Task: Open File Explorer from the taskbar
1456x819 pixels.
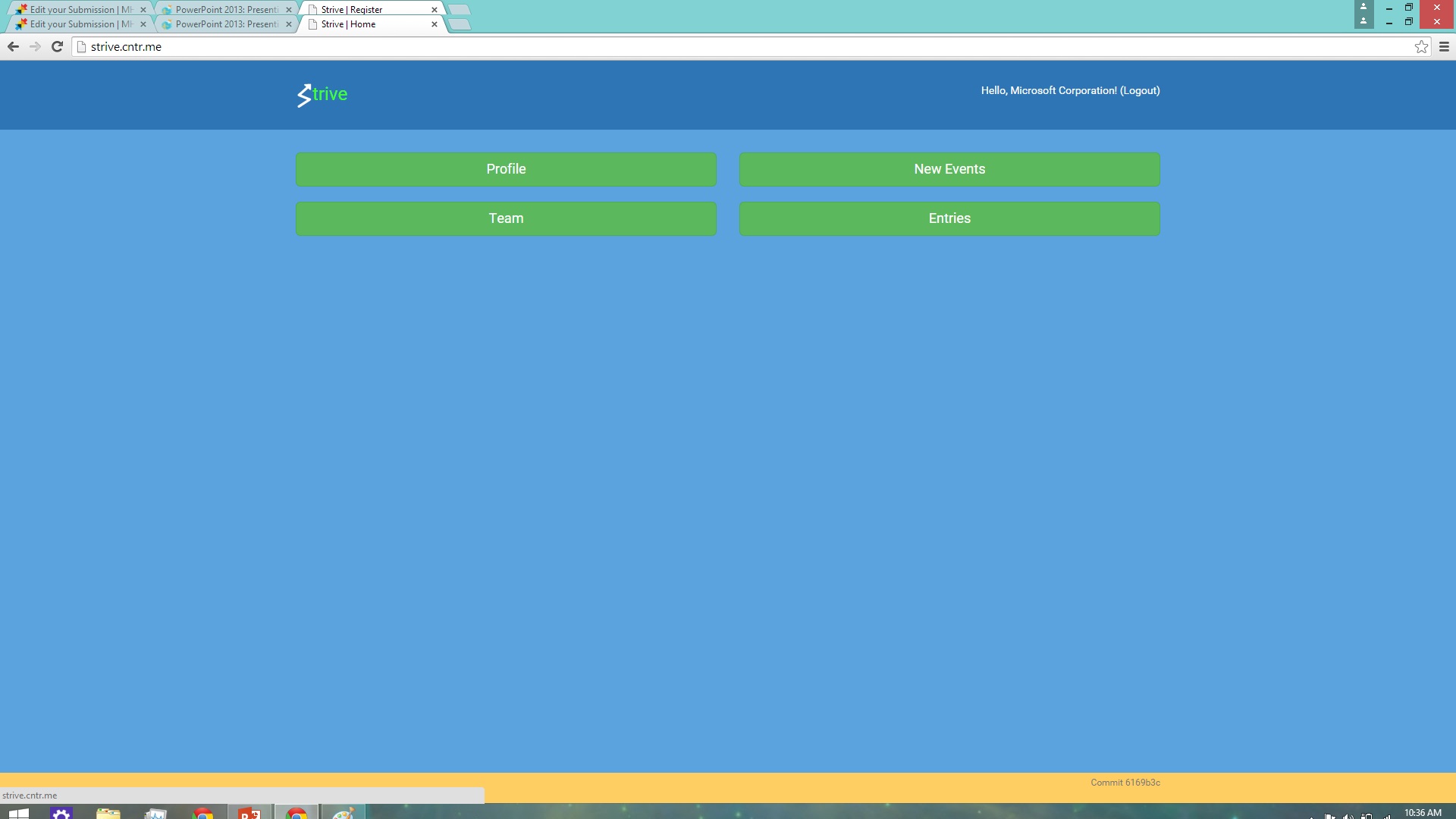Action: (x=108, y=813)
